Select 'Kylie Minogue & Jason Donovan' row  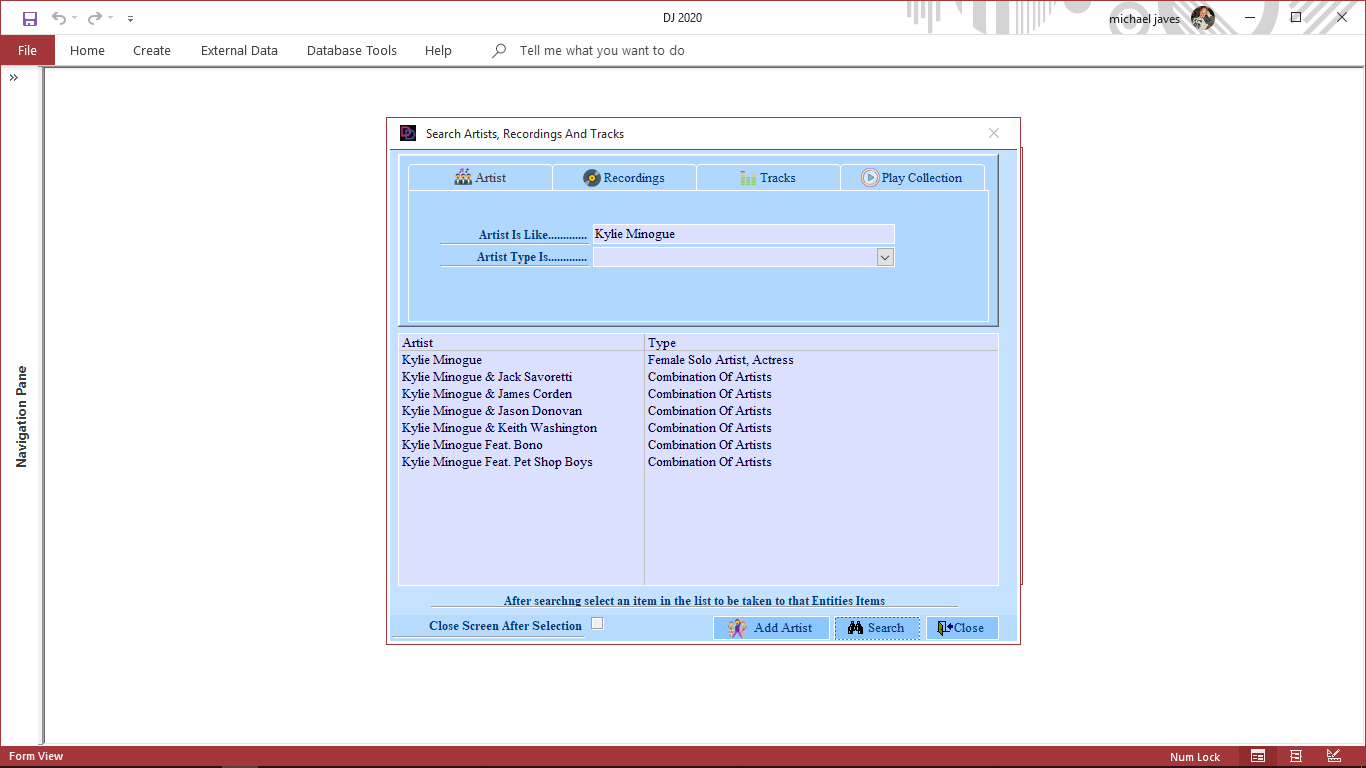(x=698, y=411)
